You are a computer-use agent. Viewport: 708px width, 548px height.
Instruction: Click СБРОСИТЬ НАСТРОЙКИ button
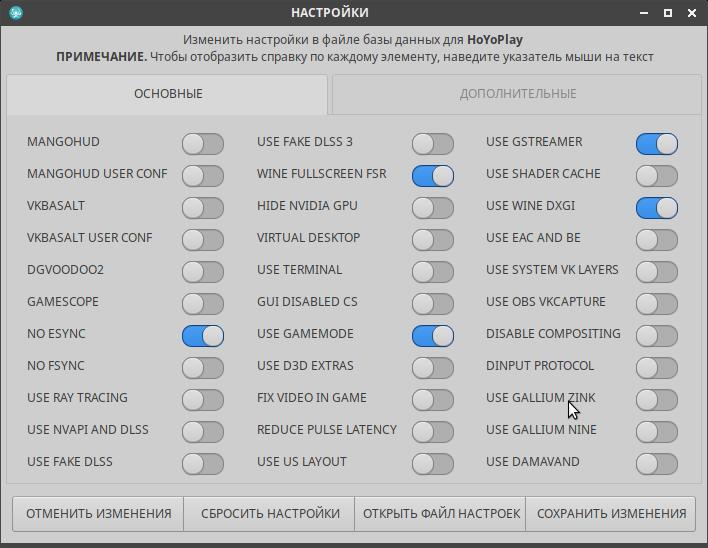pyautogui.click(x=270, y=514)
